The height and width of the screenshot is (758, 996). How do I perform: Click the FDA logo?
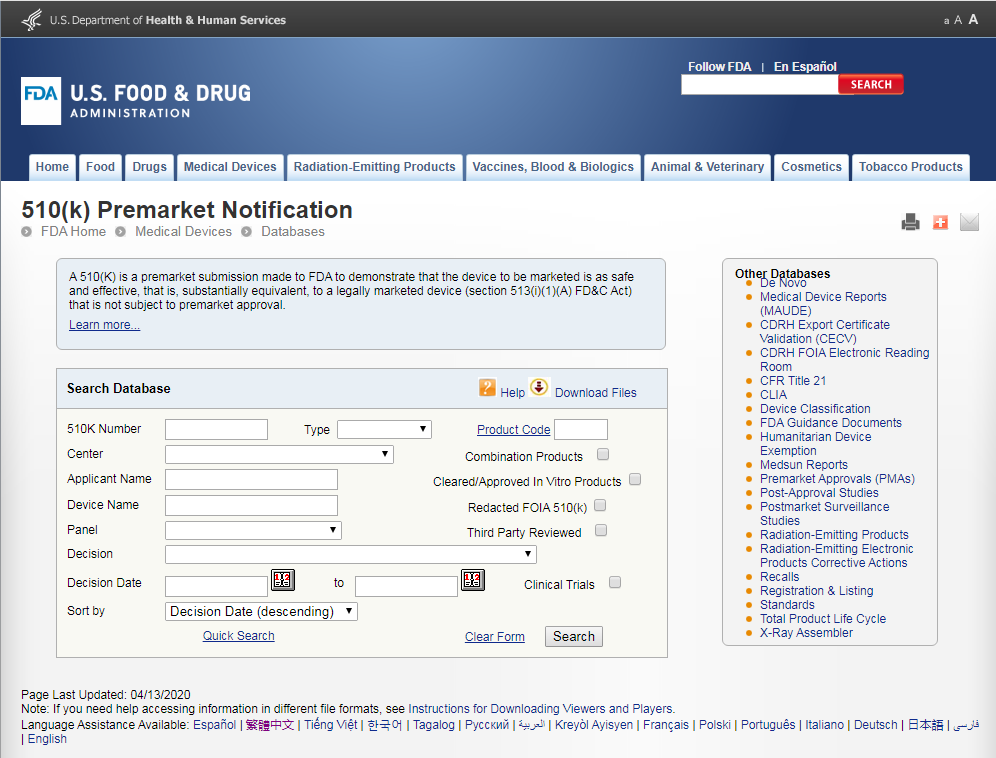(x=41, y=101)
